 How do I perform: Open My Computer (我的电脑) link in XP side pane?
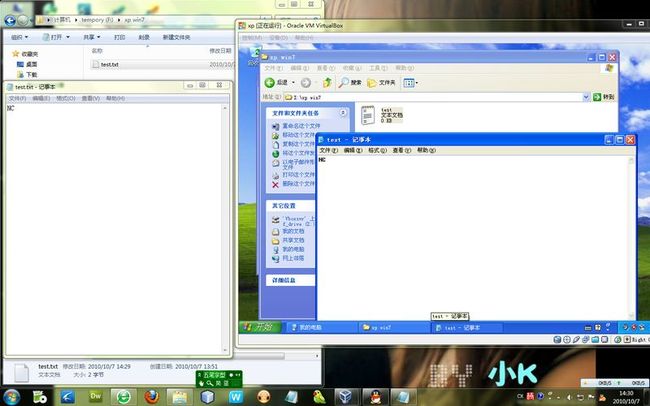[x=288, y=249]
